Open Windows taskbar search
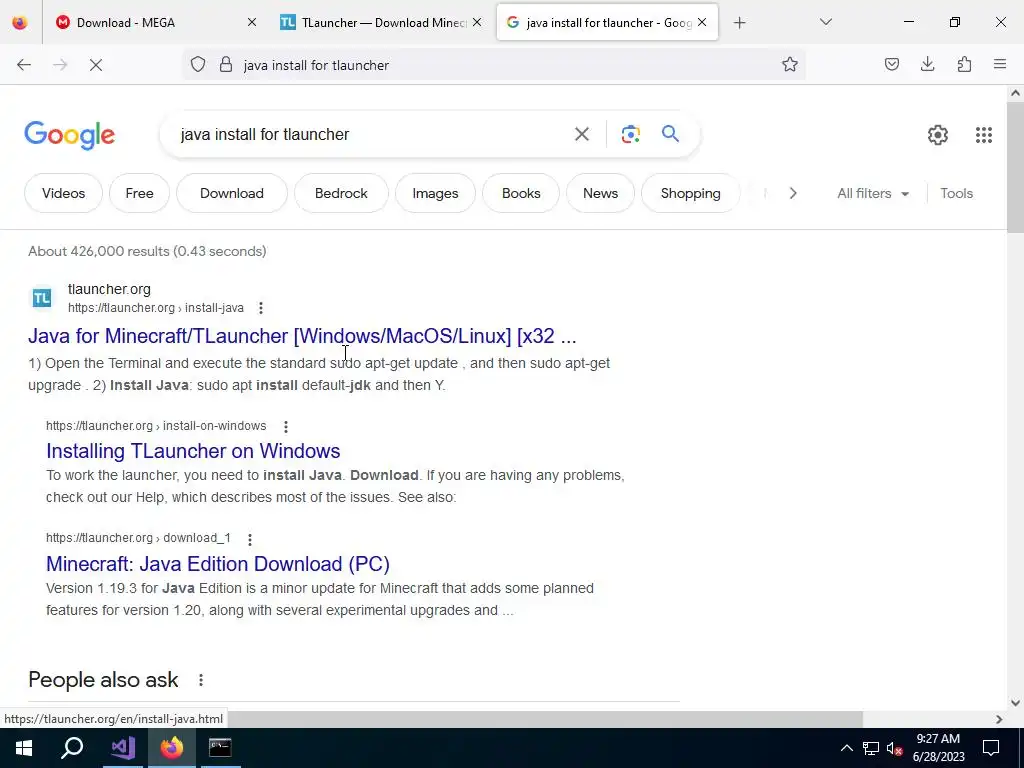 [72, 748]
